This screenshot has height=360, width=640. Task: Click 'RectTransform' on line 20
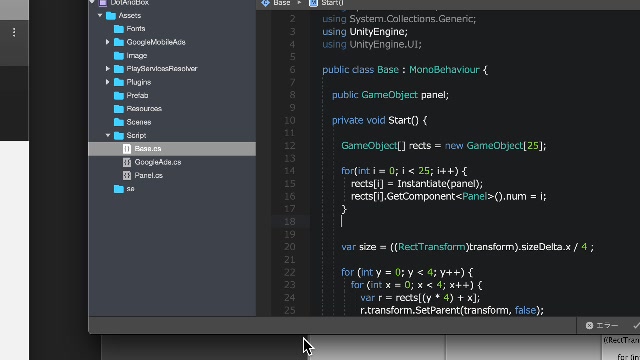tap(431, 247)
